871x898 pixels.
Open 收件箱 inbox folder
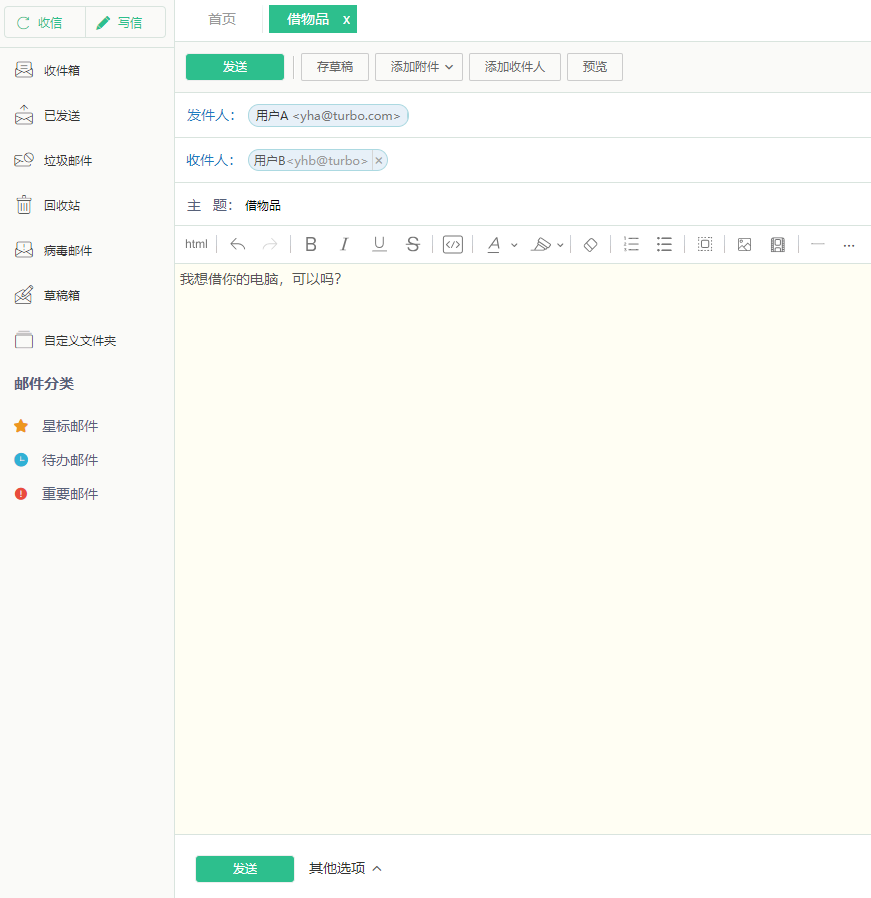pyautogui.click(x=62, y=70)
